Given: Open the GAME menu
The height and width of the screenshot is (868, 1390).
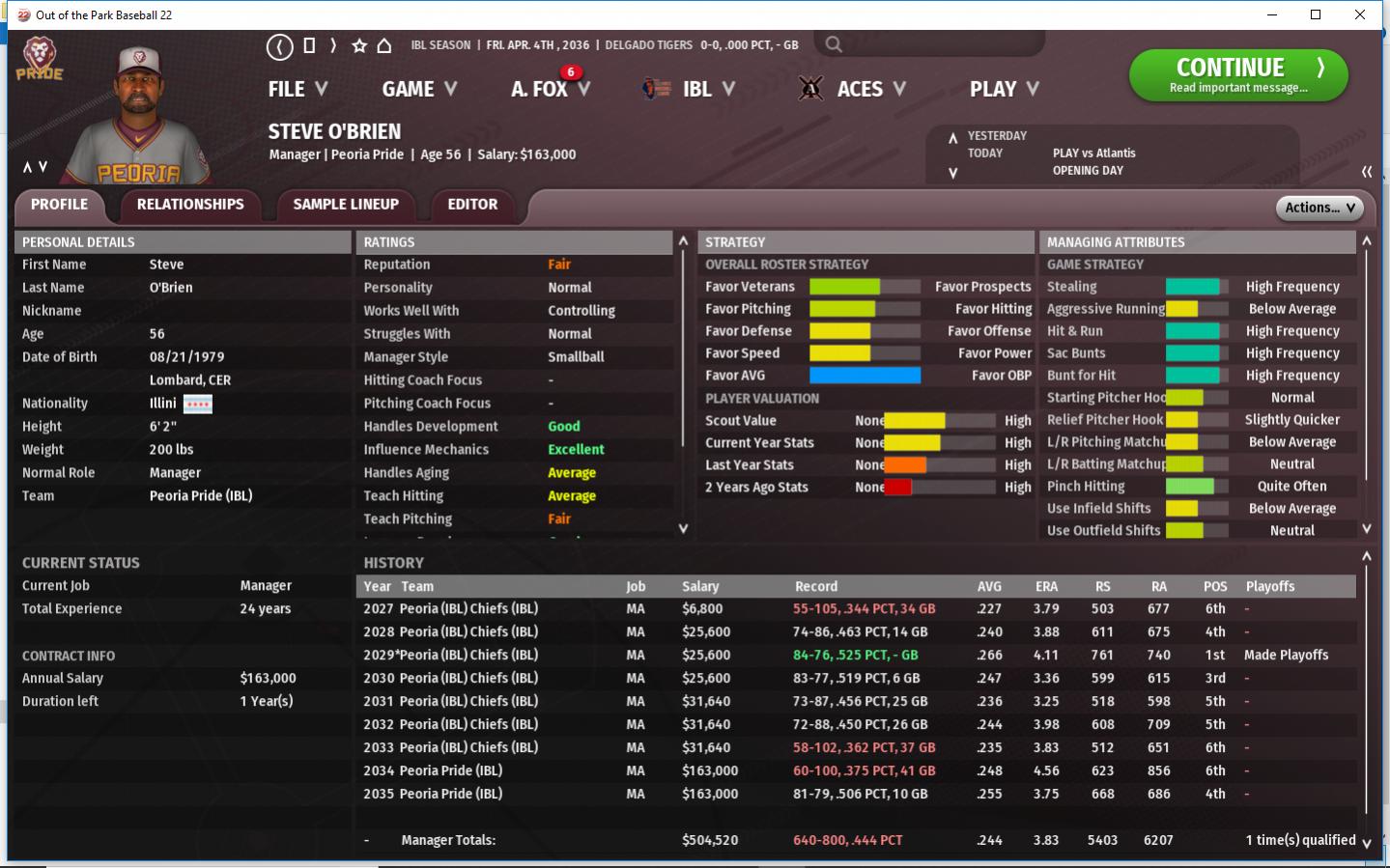Looking at the screenshot, I should (419, 89).
